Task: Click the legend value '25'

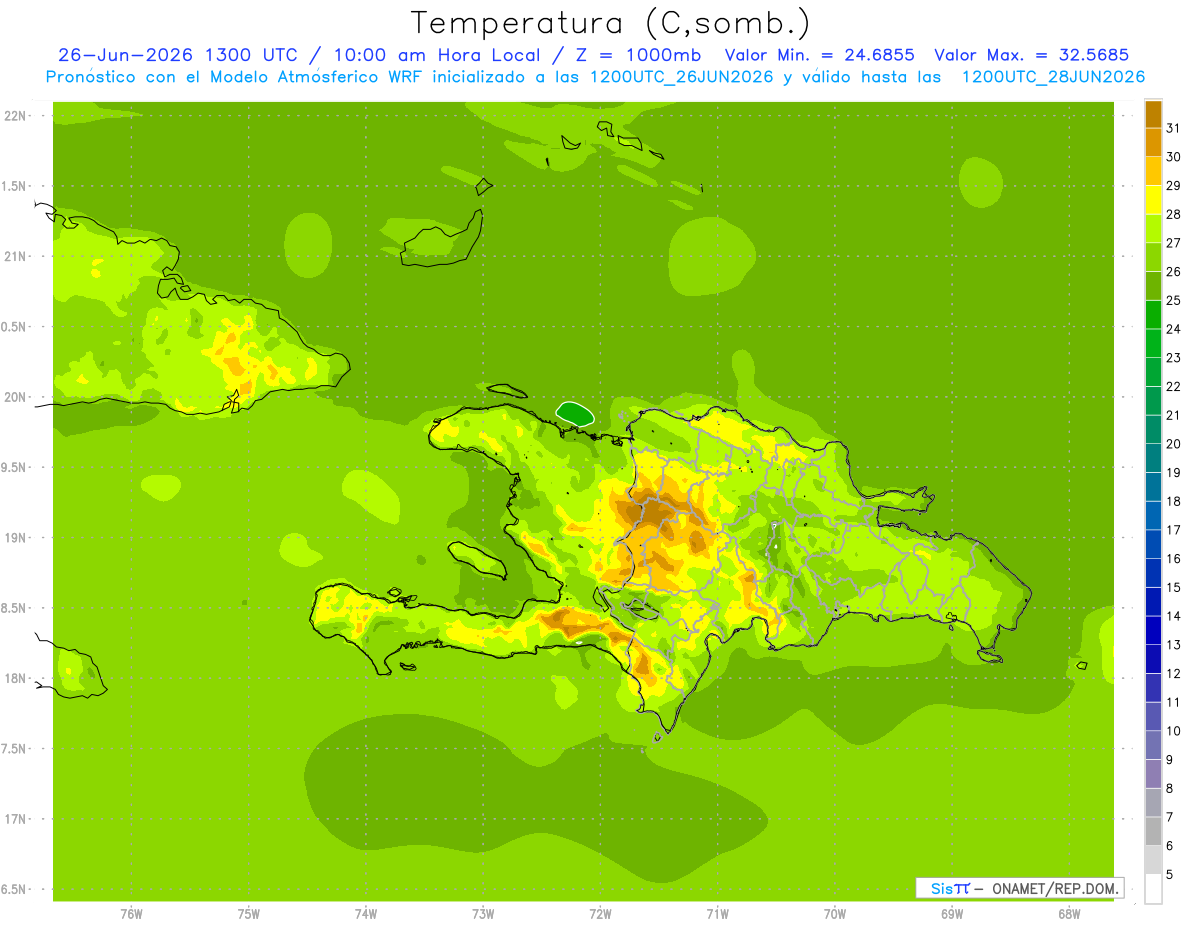Action: tap(1173, 300)
